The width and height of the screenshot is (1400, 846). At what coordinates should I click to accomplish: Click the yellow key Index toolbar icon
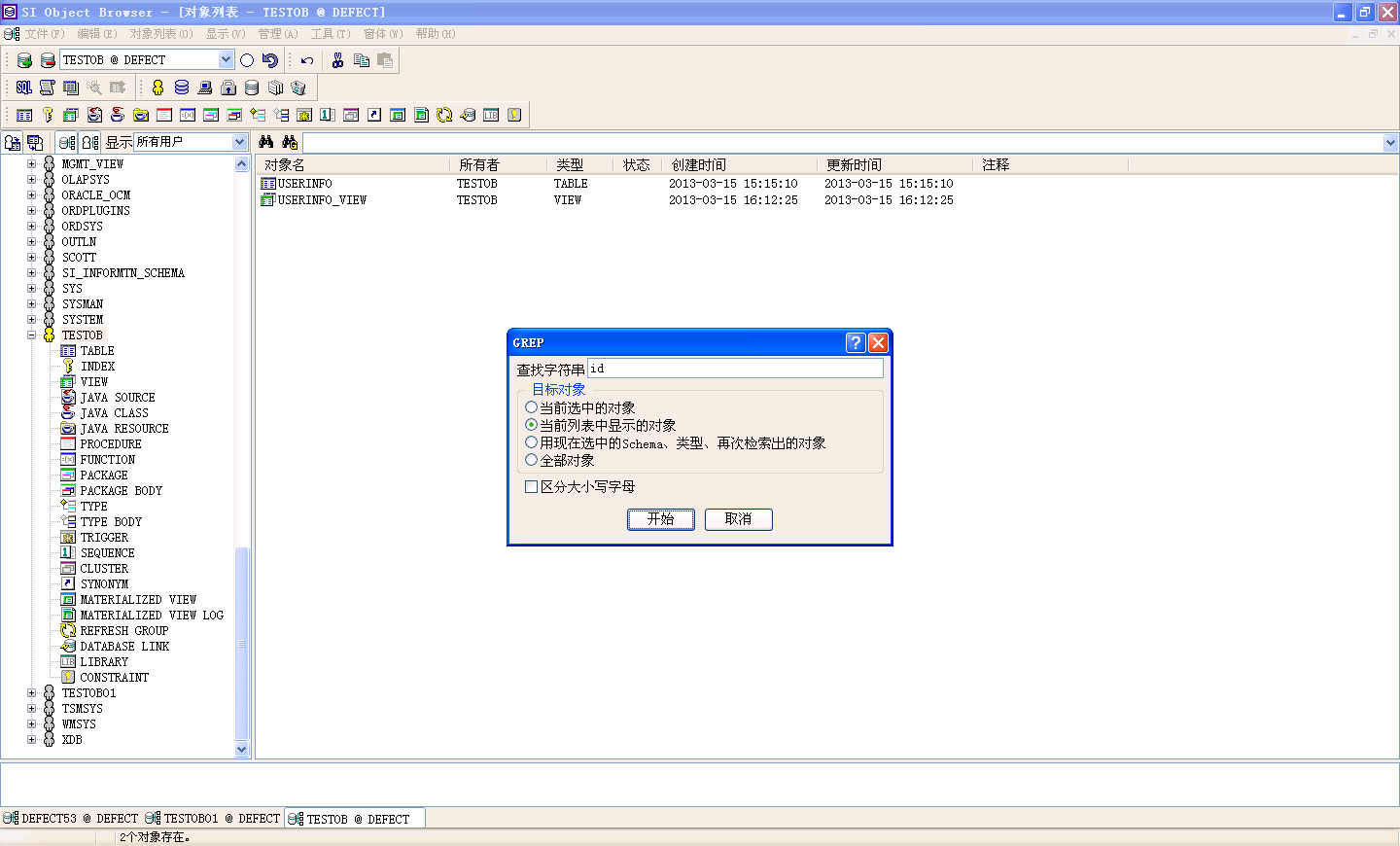coord(48,115)
